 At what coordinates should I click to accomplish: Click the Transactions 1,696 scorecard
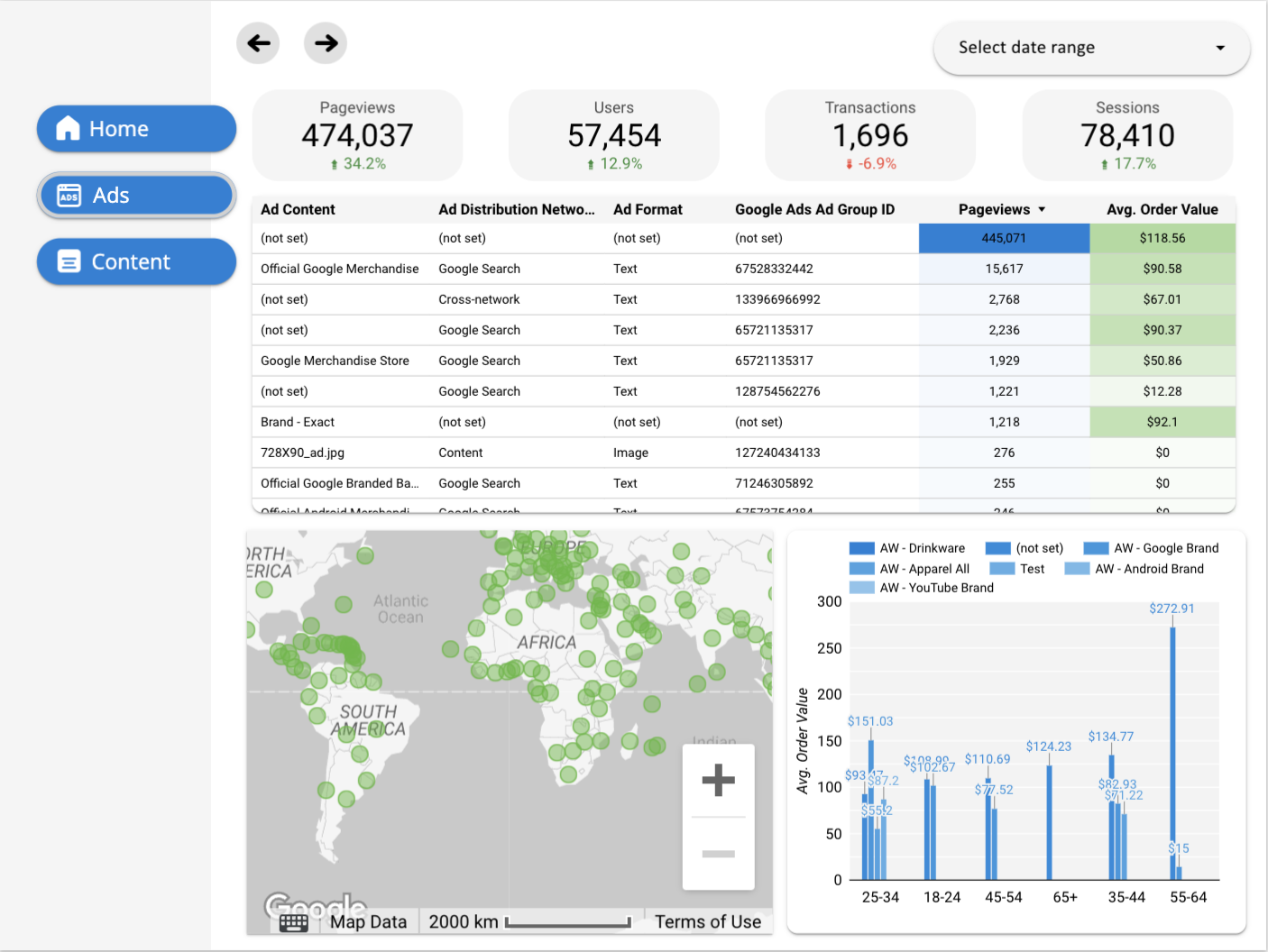point(870,135)
